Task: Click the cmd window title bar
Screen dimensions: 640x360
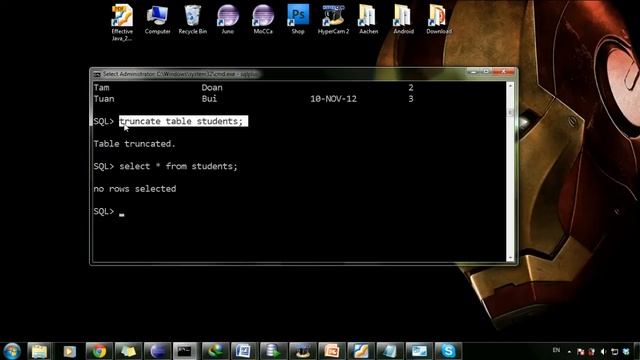Action: tap(282, 74)
